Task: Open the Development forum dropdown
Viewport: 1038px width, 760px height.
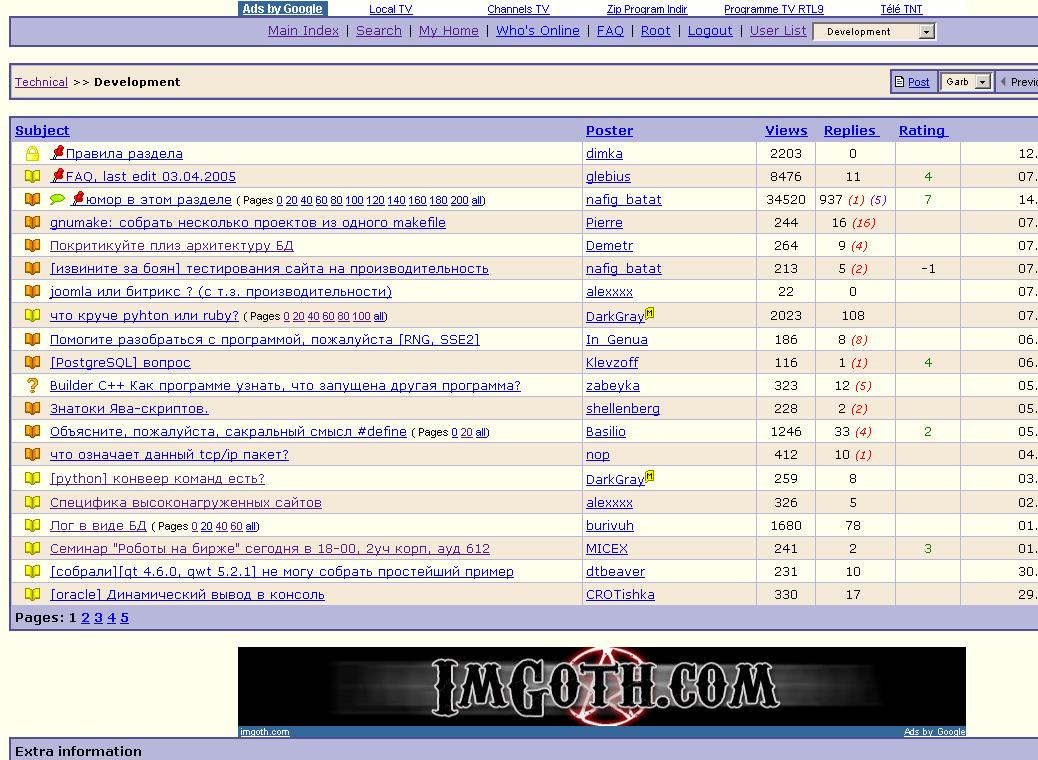Action: coord(926,32)
